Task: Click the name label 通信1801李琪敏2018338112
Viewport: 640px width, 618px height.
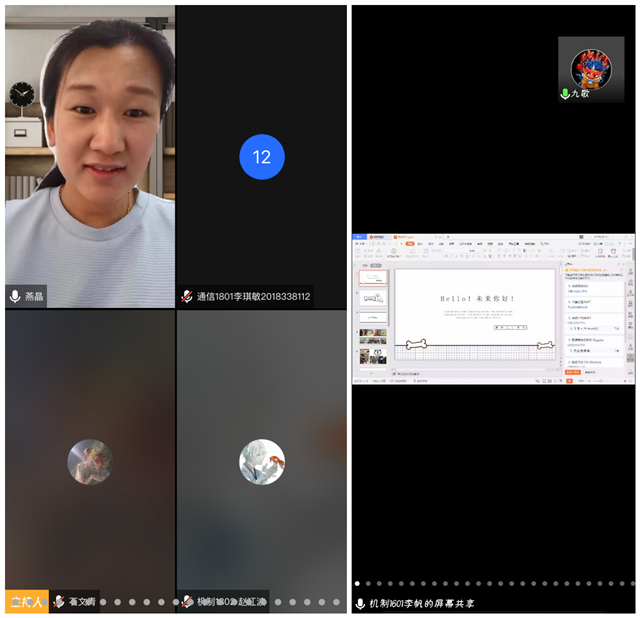Action: (x=253, y=297)
